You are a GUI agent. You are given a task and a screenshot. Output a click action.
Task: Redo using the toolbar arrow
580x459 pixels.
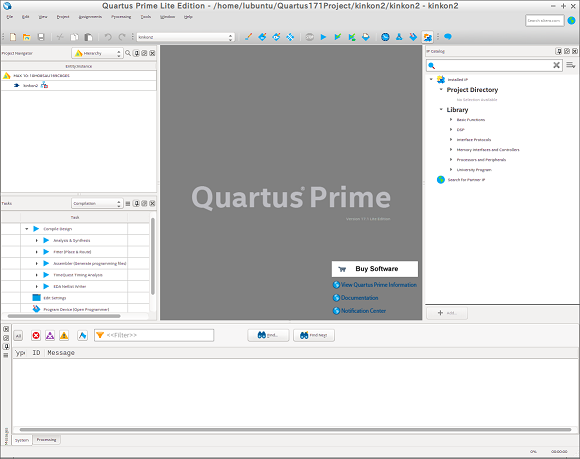pos(122,37)
